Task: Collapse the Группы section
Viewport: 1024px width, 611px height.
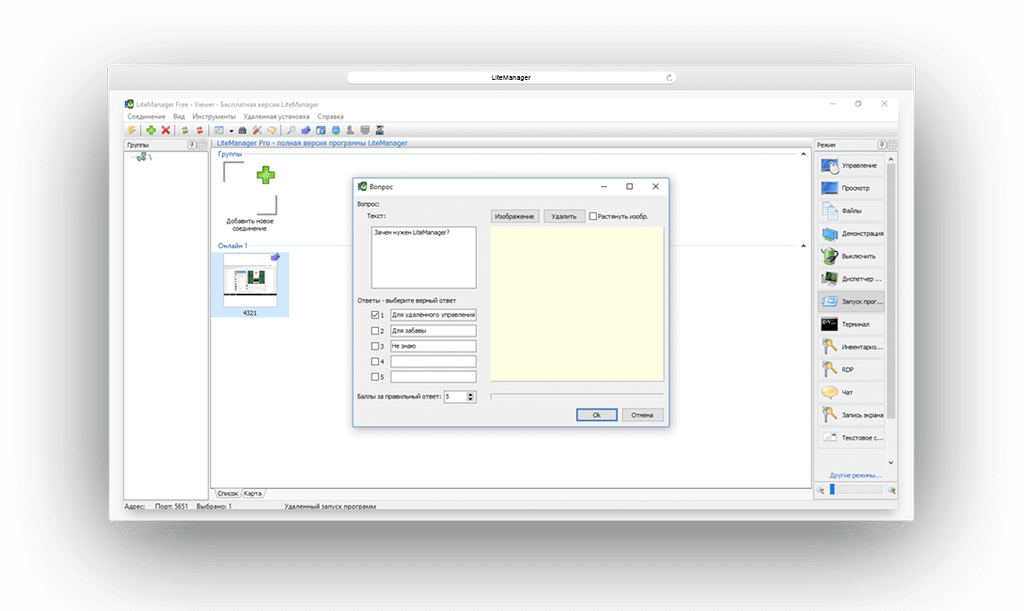Action: tap(803, 154)
